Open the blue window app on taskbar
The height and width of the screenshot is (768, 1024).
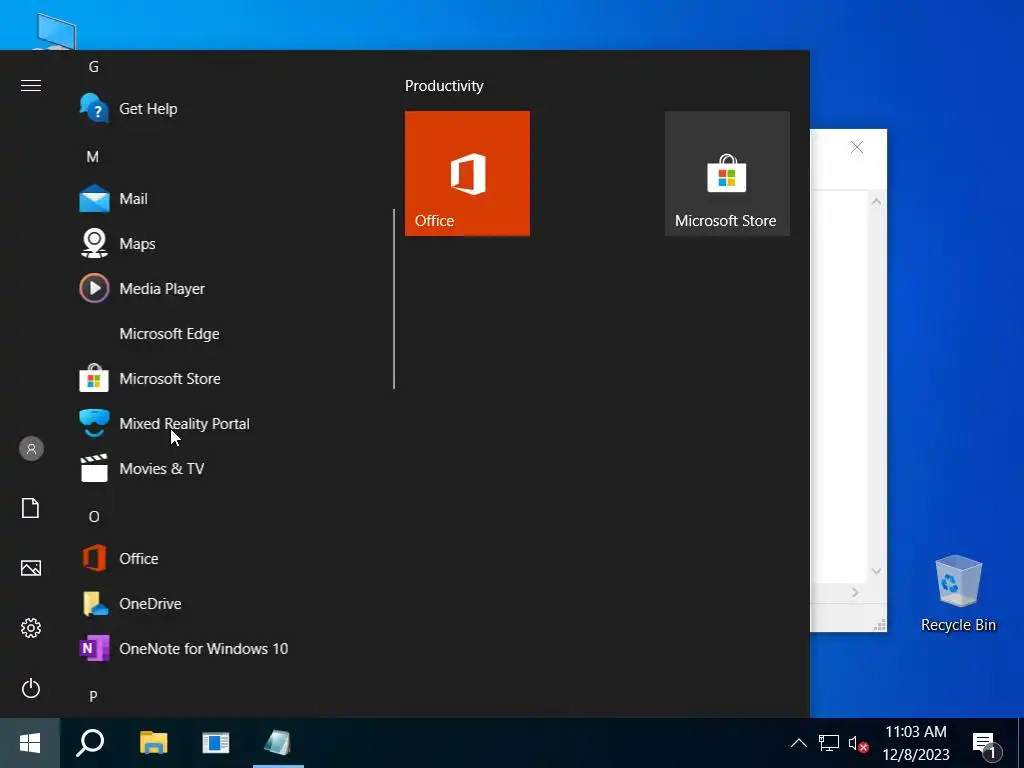(x=216, y=743)
